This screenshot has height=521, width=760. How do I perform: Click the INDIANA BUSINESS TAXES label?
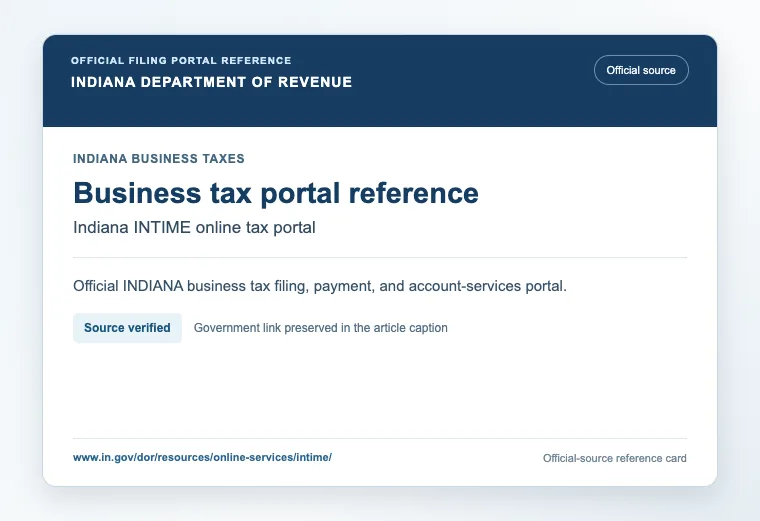[x=159, y=158]
